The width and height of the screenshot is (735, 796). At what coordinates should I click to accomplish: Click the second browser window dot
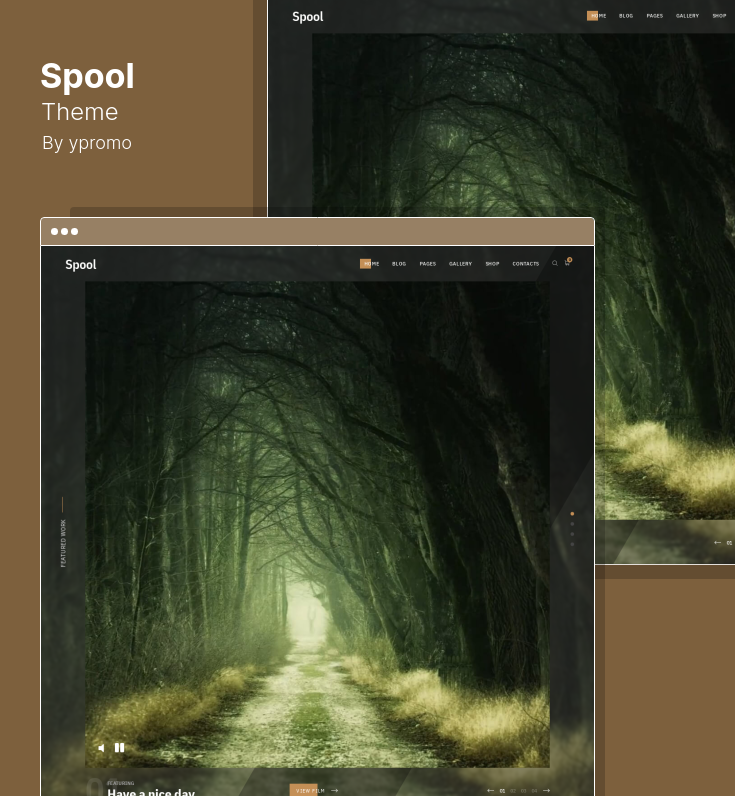[64, 231]
